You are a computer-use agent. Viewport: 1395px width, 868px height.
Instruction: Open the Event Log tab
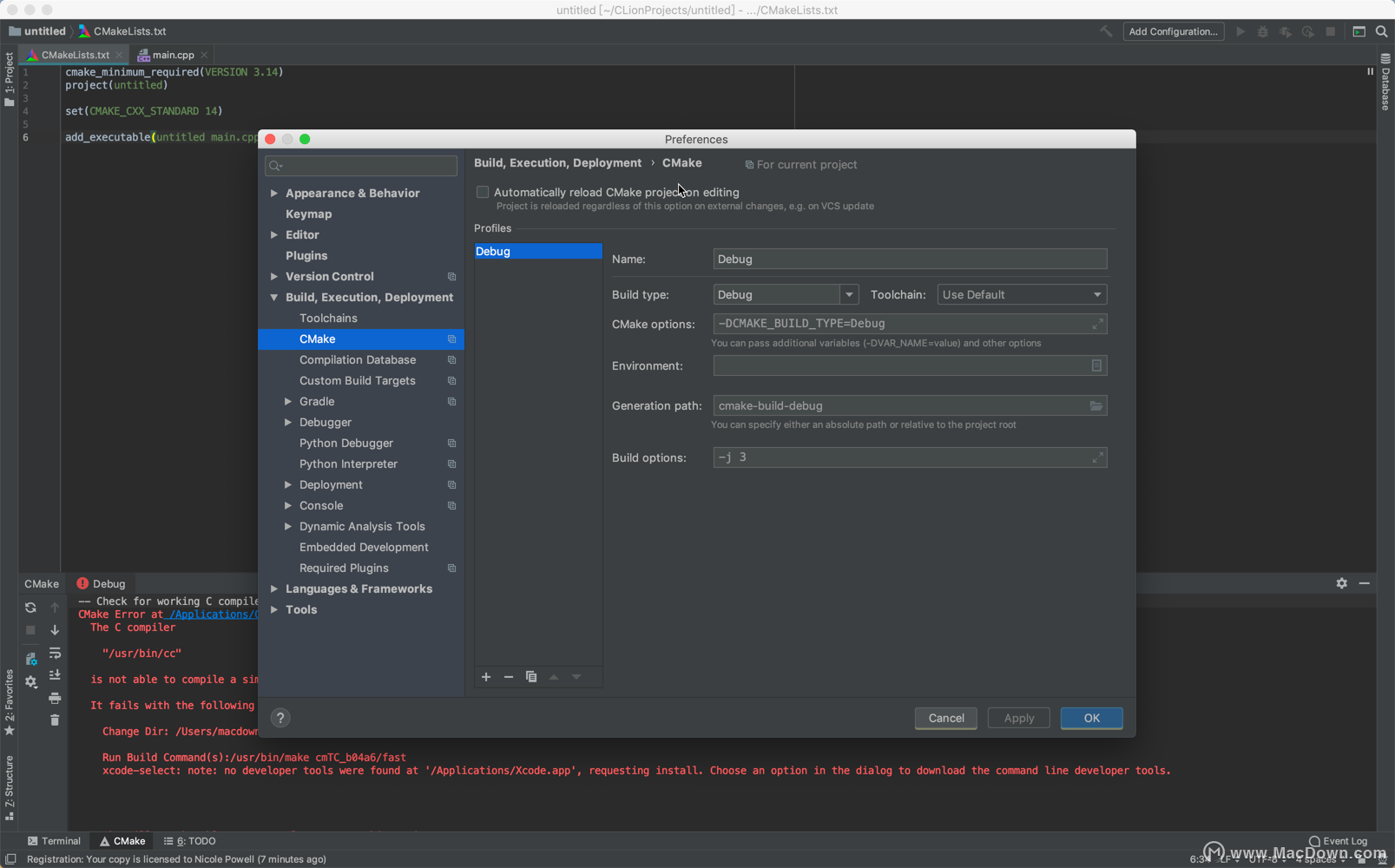1338,841
